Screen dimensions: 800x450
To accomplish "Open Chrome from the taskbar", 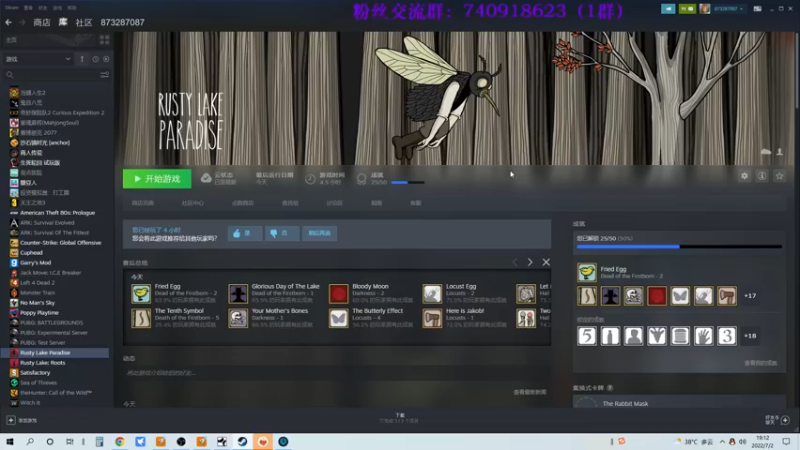I will 119,441.
